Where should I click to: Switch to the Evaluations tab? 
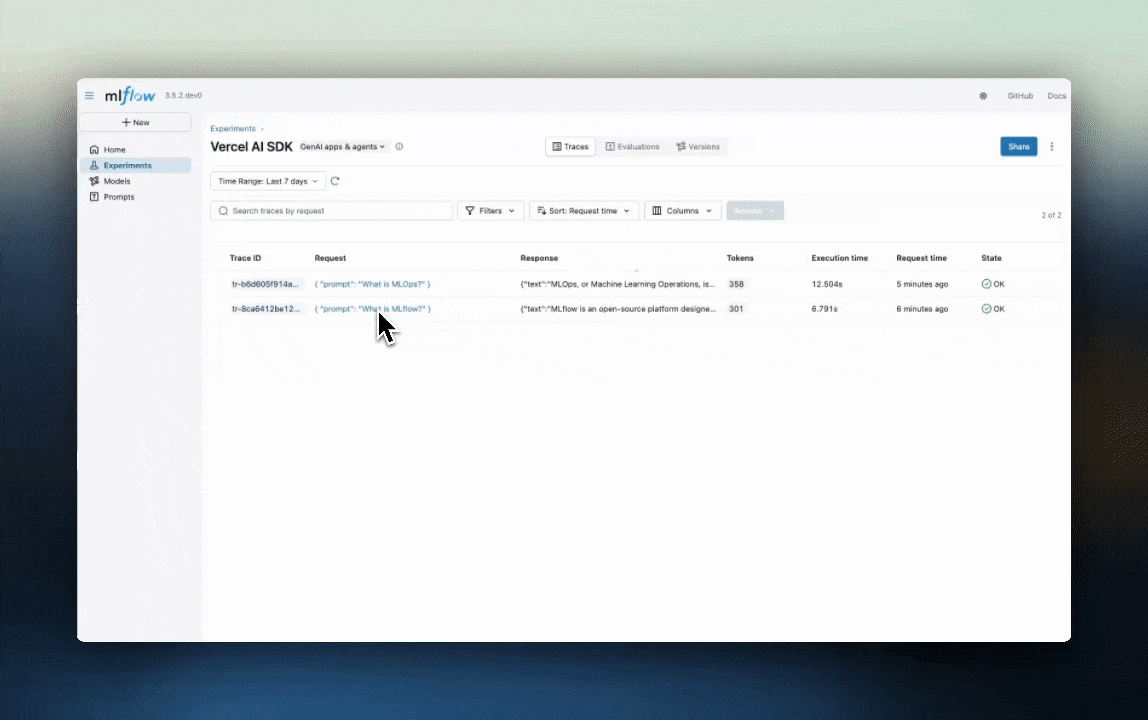[x=632, y=146]
